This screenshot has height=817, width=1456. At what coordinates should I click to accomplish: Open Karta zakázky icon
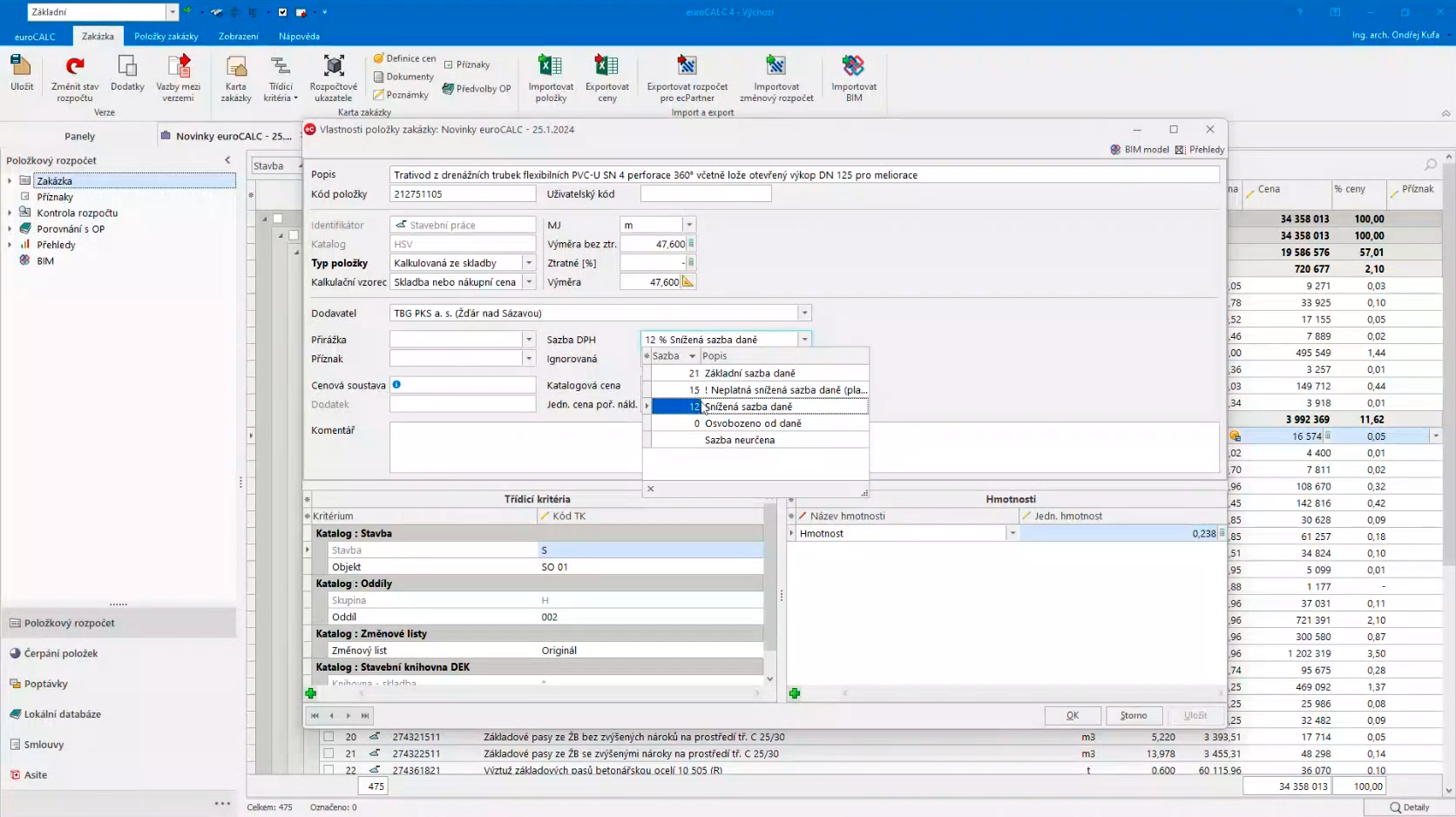click(x=236, y=78)
